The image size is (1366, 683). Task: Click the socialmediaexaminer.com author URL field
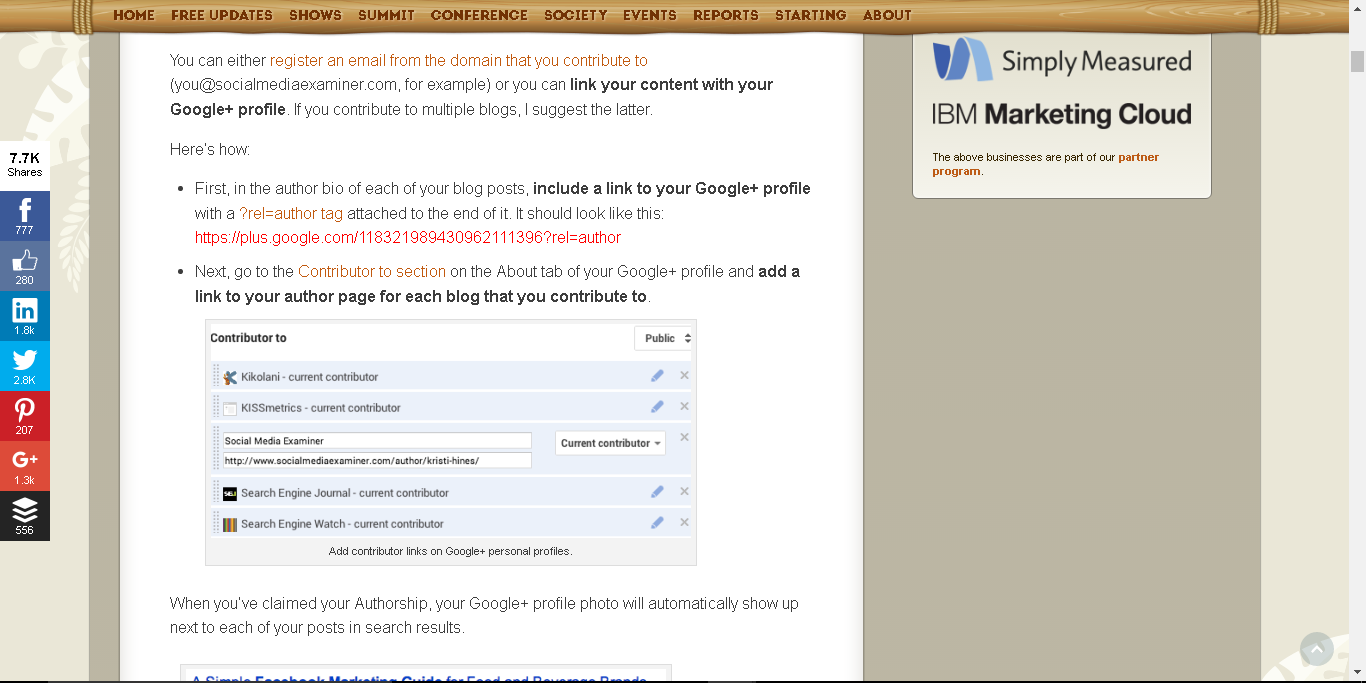(377, 460)
